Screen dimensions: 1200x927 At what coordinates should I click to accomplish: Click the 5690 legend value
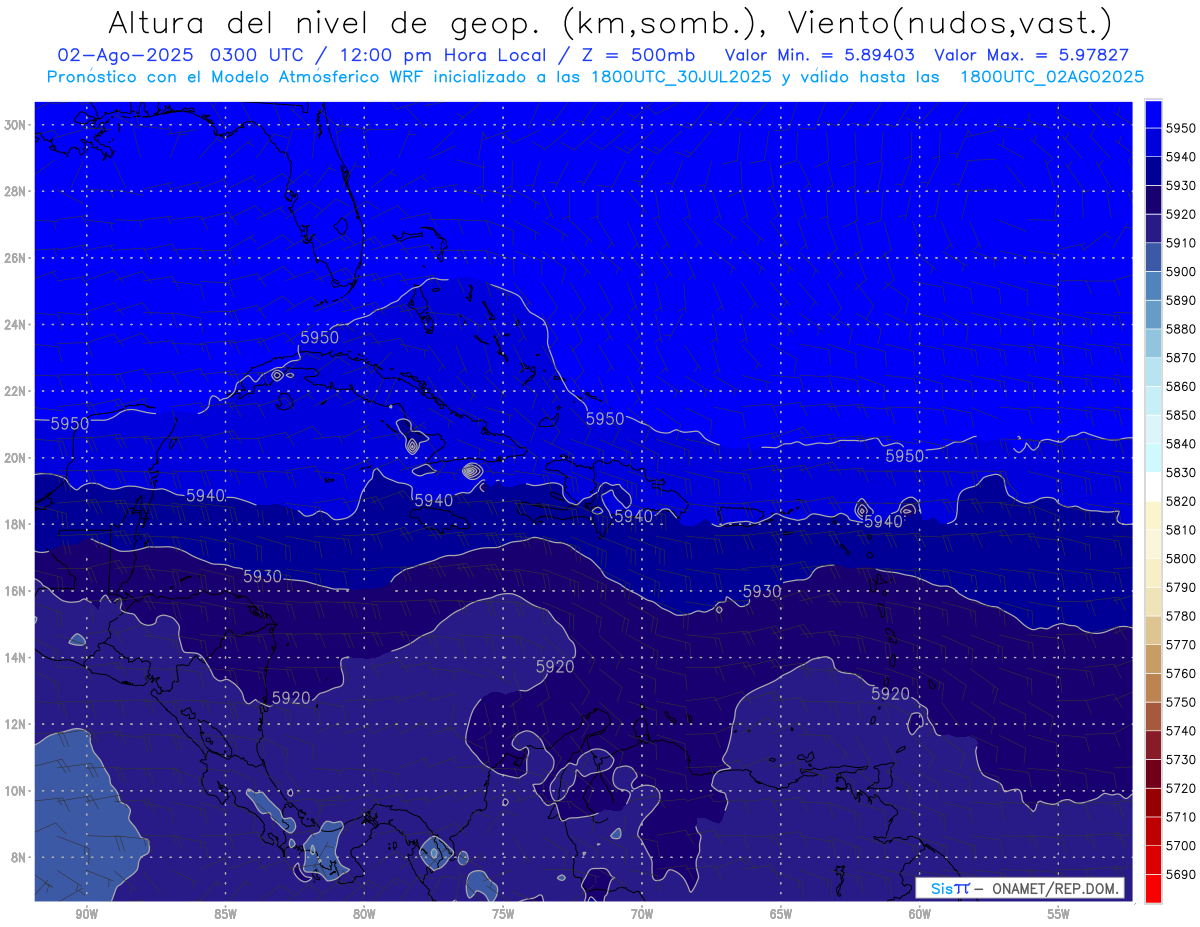pyautogui.click(x=1180, y=874)
